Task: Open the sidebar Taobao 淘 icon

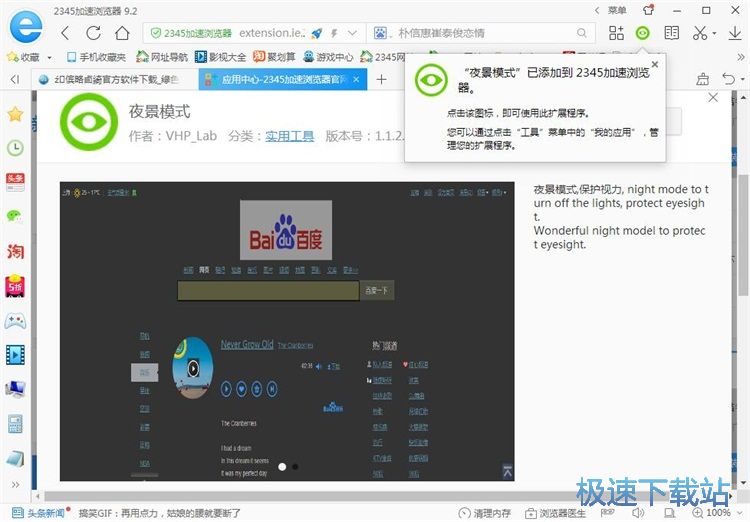Action: click(x=15, y=251)
